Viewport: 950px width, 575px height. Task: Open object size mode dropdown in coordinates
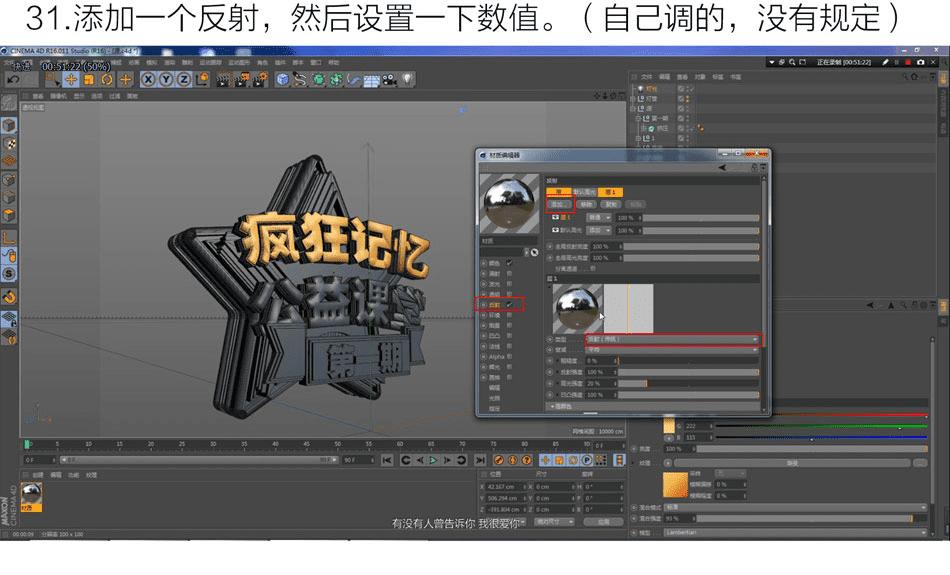(x=554, y=522)
